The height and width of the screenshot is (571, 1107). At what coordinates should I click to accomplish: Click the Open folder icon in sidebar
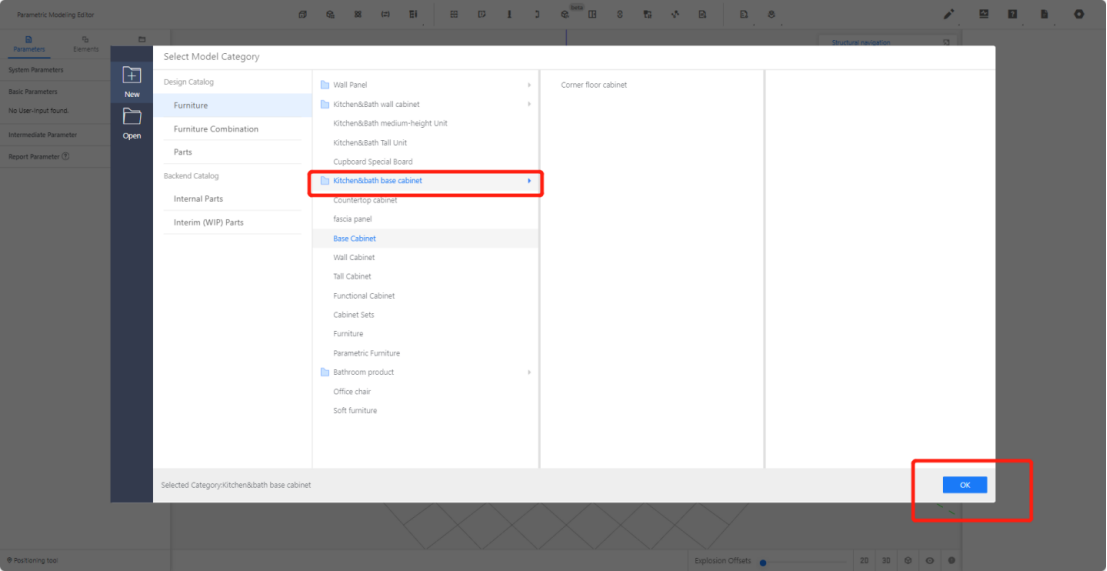click(131, 116)
